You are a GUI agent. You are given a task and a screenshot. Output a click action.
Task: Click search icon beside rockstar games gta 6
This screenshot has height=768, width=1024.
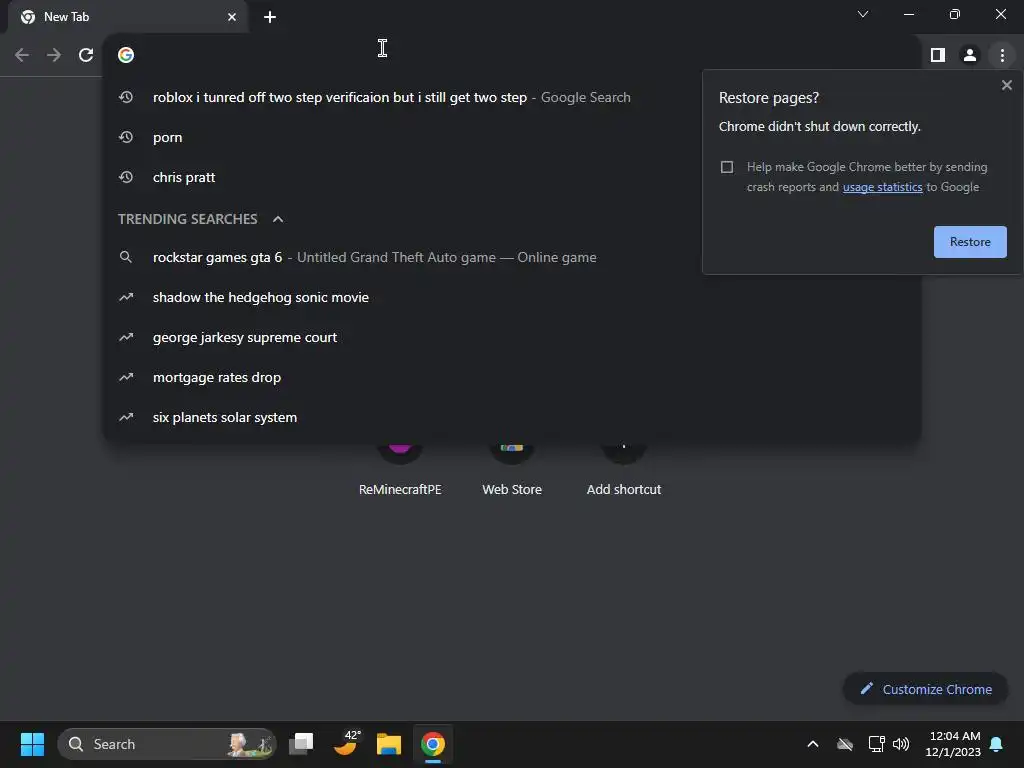pyautogui.click(x=126, y=257)
